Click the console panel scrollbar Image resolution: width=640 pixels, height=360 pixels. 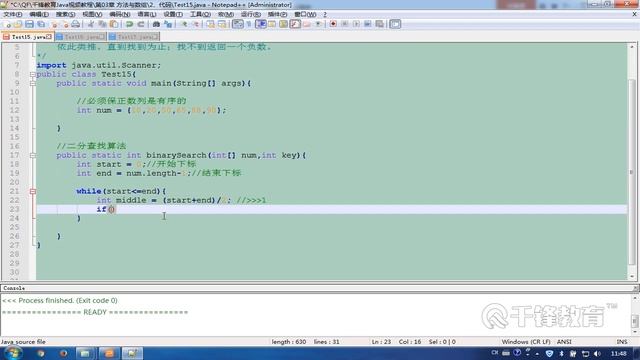[635, 315]
